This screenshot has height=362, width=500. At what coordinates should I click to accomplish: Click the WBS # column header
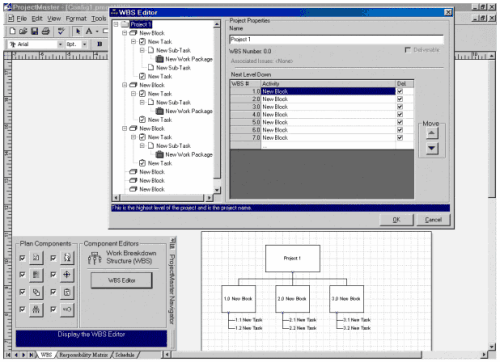tap(245, 83)
